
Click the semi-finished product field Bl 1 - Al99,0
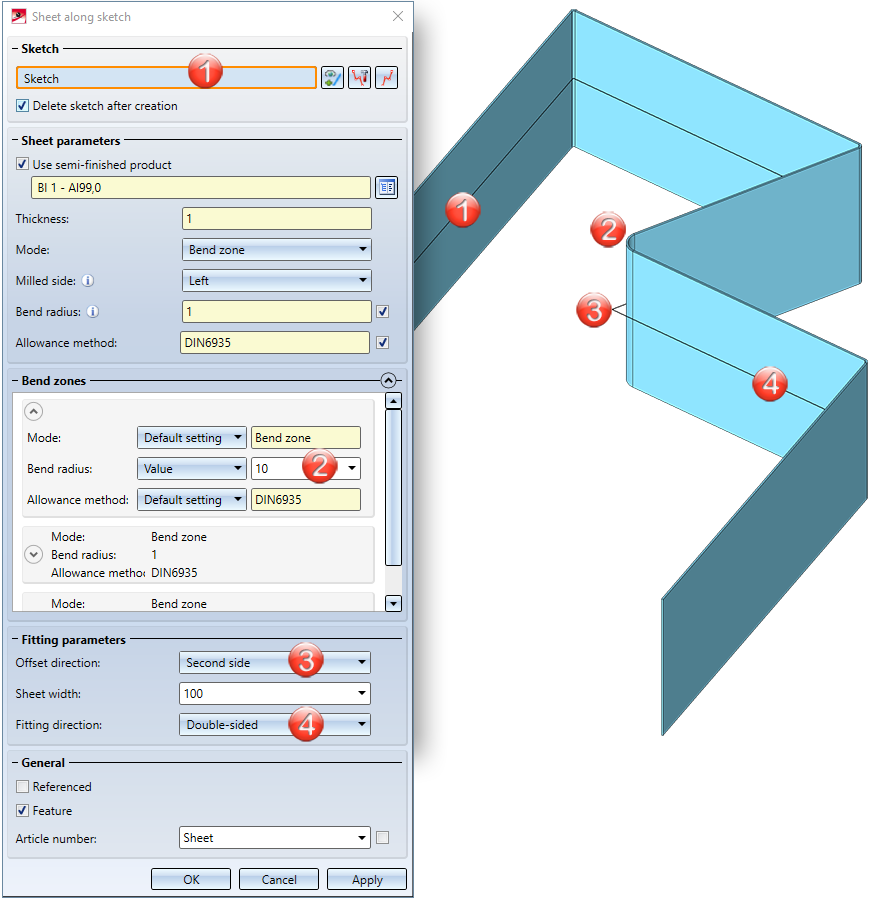tap(201, 187)
